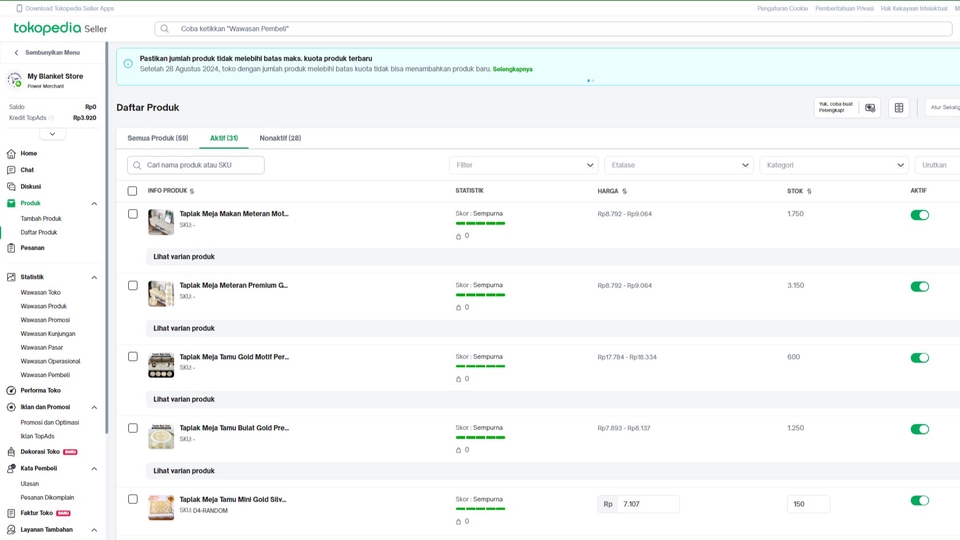The width and height of the screenshot is (960, 540).
Task: Click the table layout icon near Daftar Produk
Action: (899, 108)
